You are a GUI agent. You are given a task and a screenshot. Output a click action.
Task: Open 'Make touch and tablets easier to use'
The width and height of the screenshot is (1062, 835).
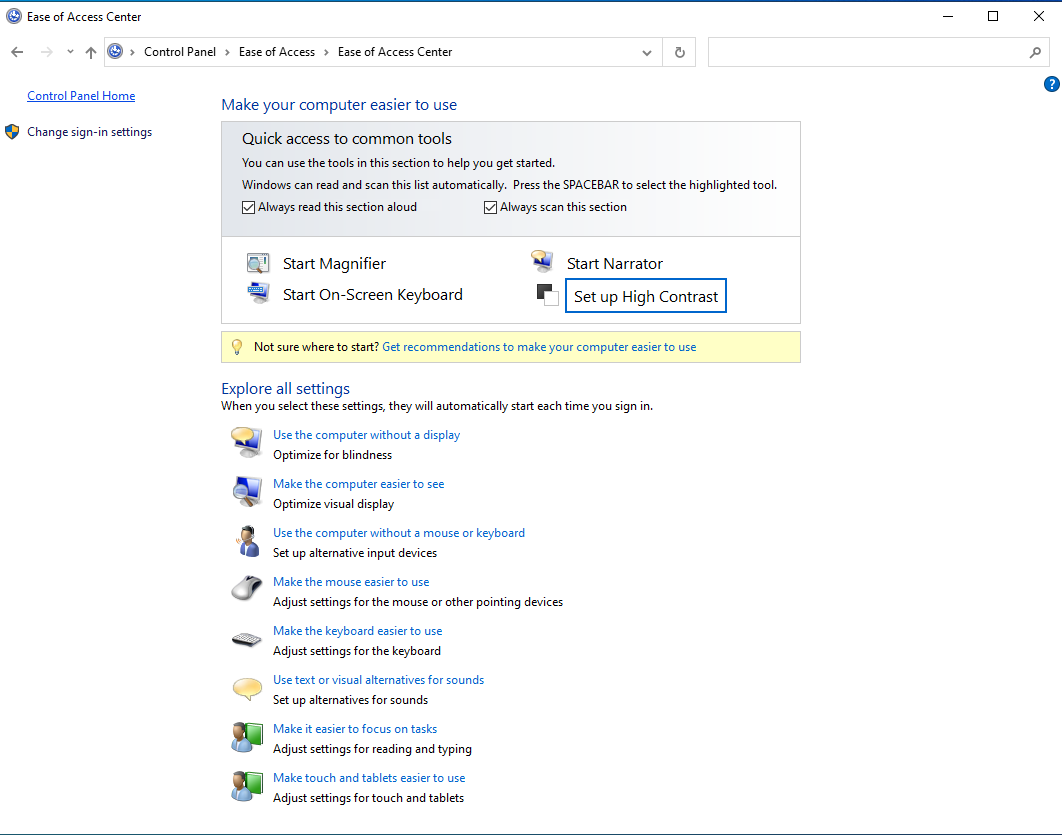[x=369, y=777]
